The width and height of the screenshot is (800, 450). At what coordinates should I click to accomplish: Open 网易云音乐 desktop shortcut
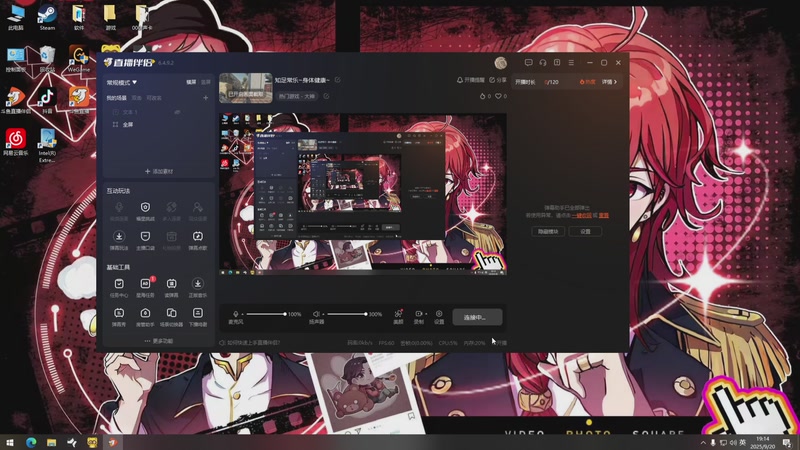[x=15, y=142]
